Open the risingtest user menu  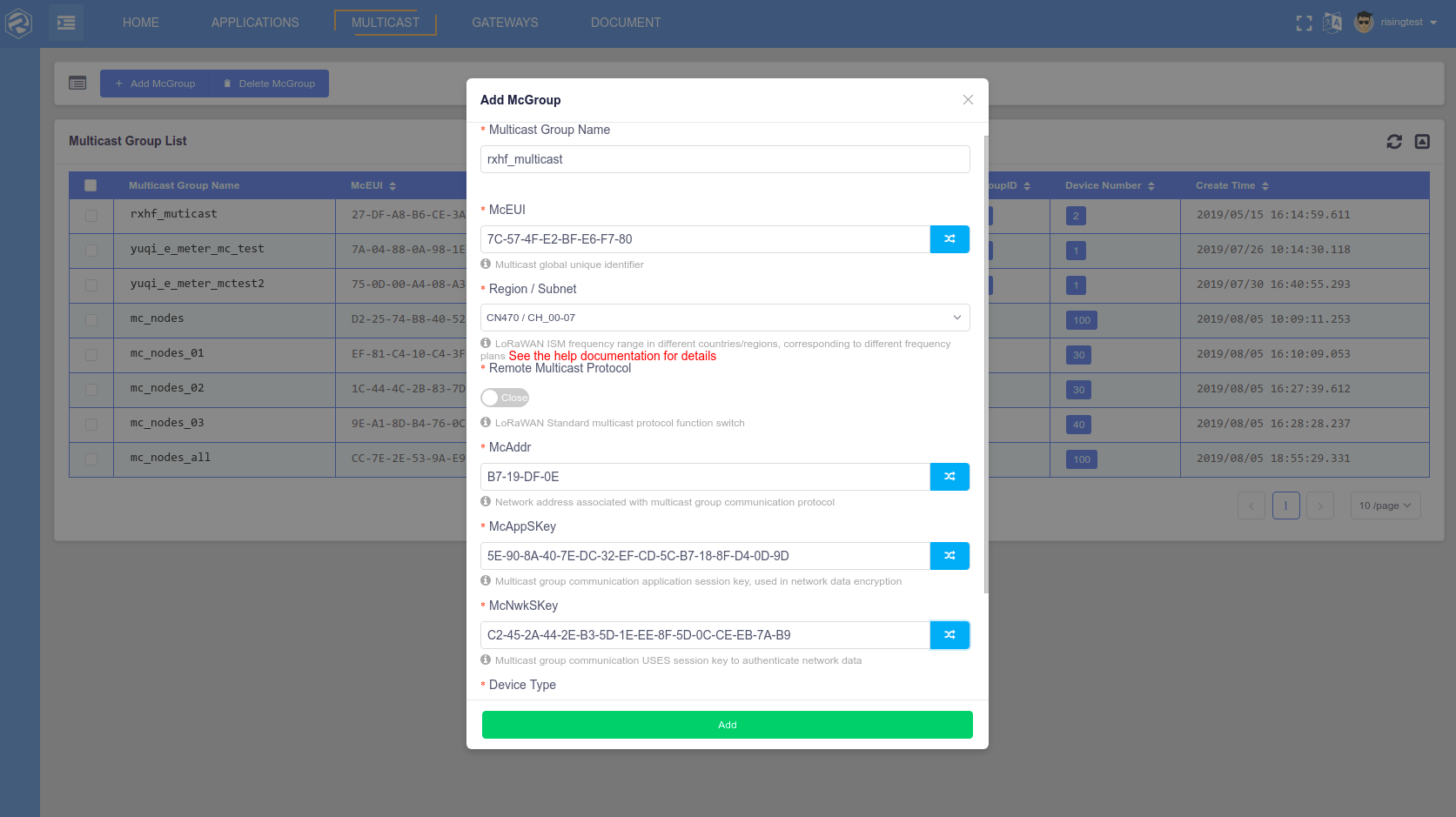tap(1400, 23)
